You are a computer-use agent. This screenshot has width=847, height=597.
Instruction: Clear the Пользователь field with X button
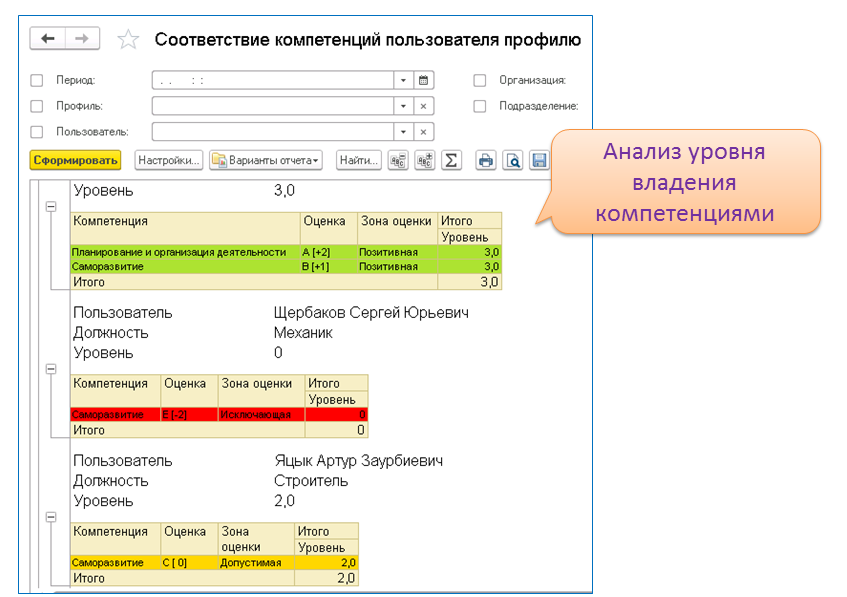(424, 132)
